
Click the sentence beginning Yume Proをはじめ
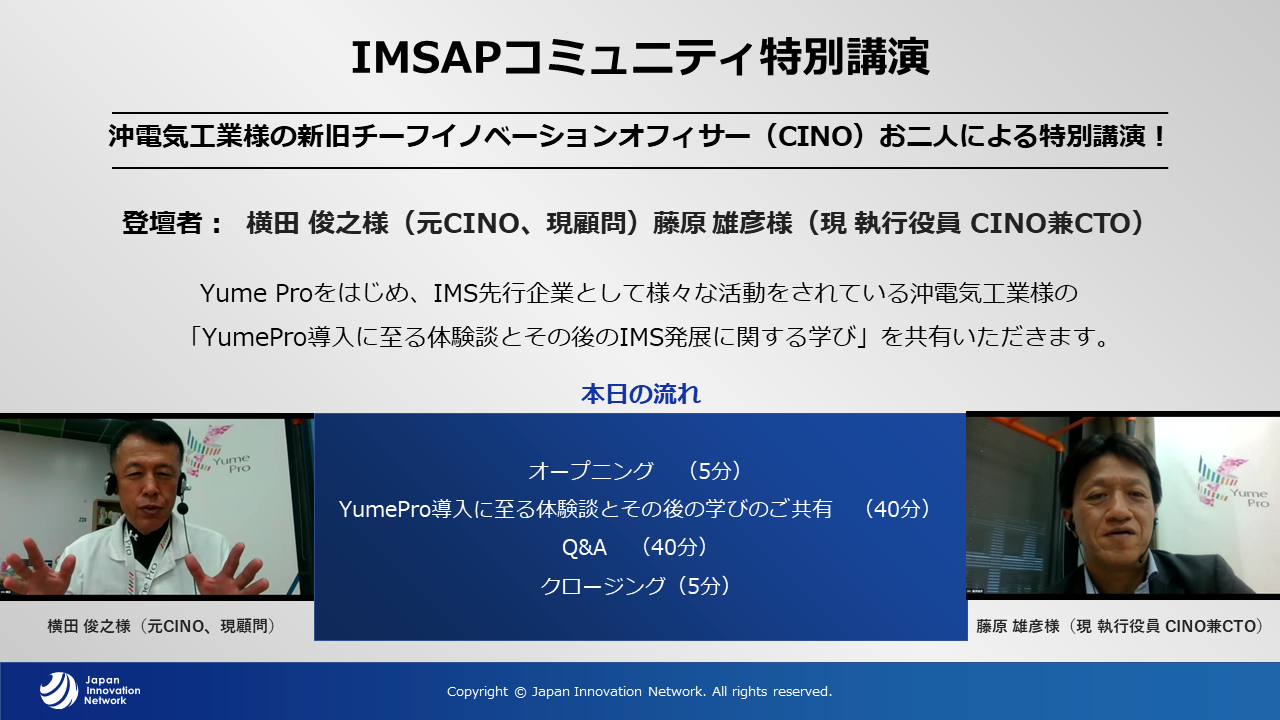(x=640, y=294)
